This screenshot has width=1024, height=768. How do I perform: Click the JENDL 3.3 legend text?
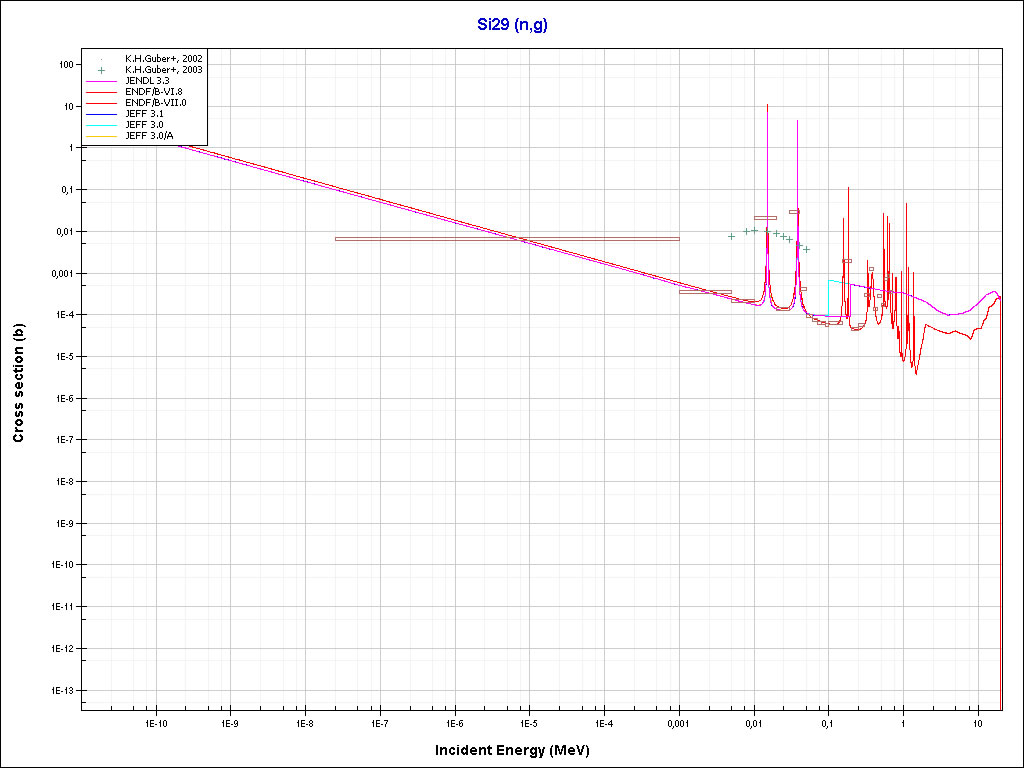tap(147, 81)
